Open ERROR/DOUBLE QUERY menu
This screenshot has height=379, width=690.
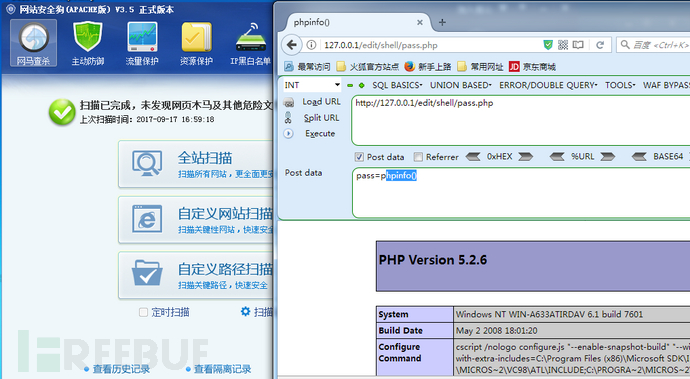click(548, 85)
